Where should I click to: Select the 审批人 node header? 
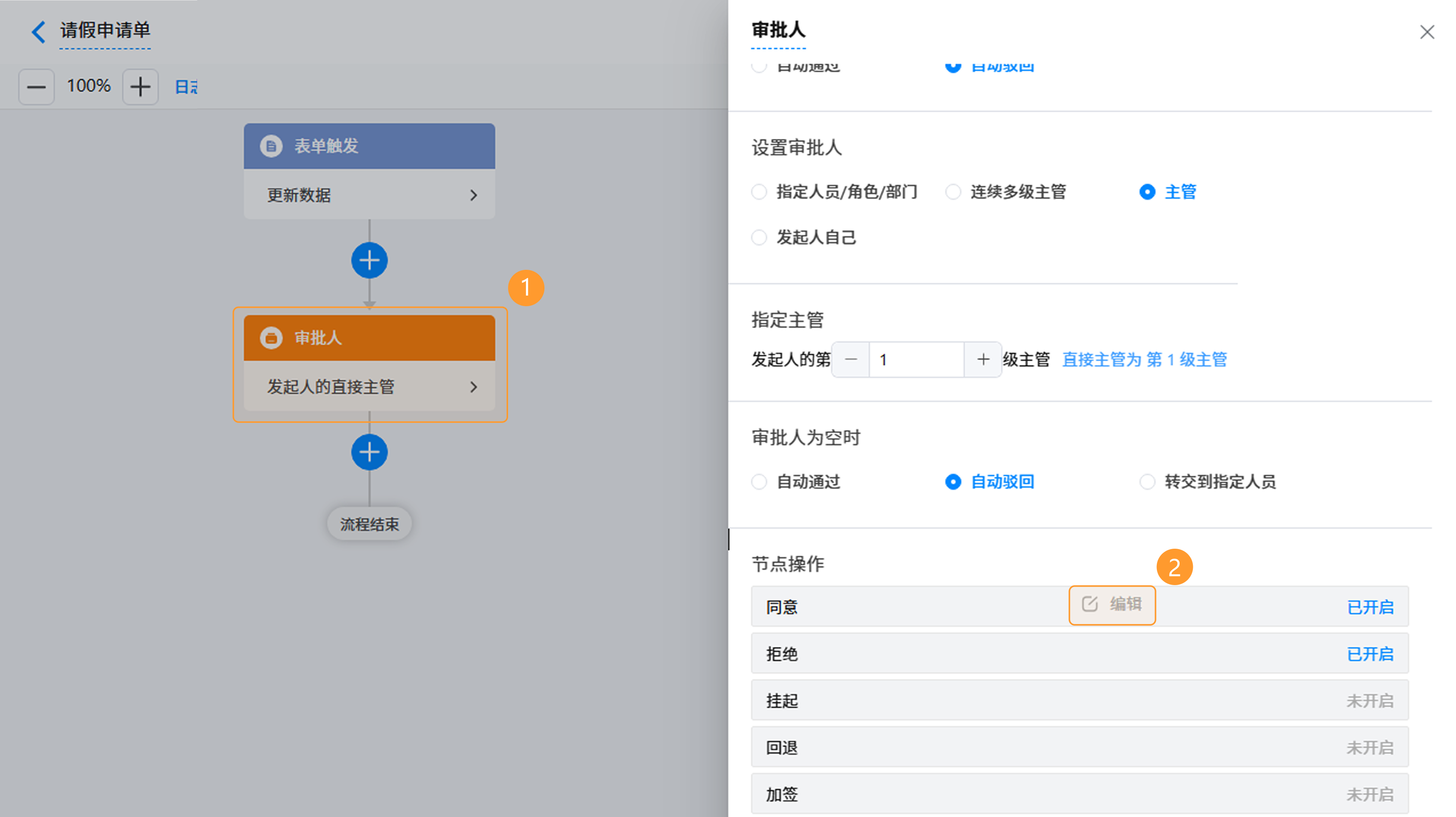point(369,338)
